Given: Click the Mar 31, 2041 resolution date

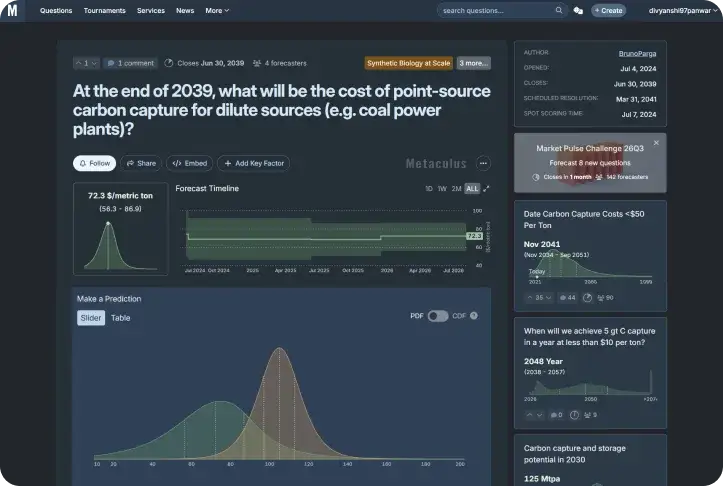Looking at the screenshot, I should (x=636, y=99).
